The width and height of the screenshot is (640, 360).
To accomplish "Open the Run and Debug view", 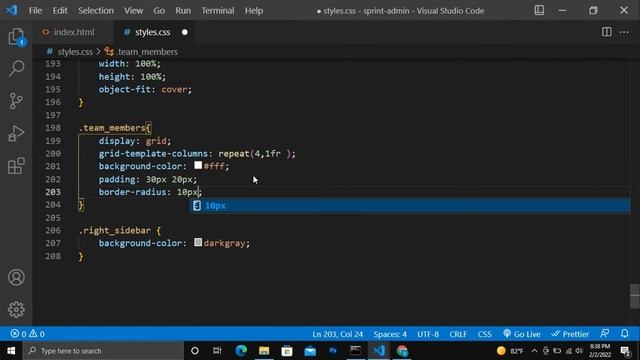I will 16,133.
